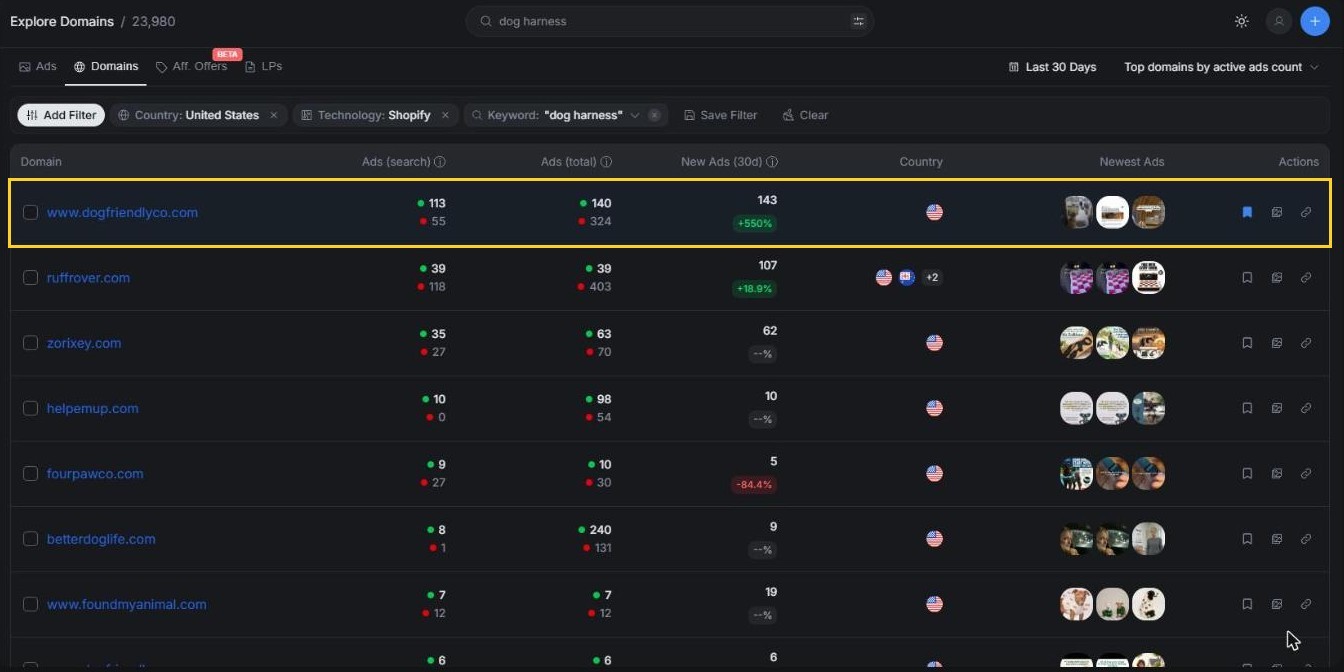Screen dimensions: 1344x672
Task: Open the ads gallery icon for betterdoglife.com
Action: point(1277,539)
